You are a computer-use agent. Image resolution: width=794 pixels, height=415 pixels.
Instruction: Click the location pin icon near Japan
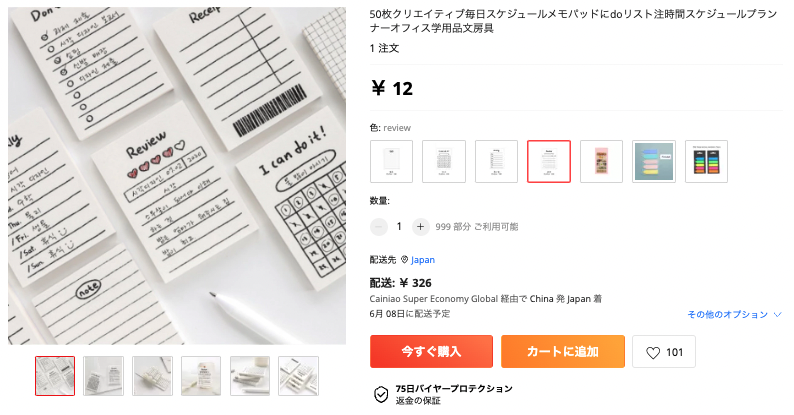click(404, 260)
